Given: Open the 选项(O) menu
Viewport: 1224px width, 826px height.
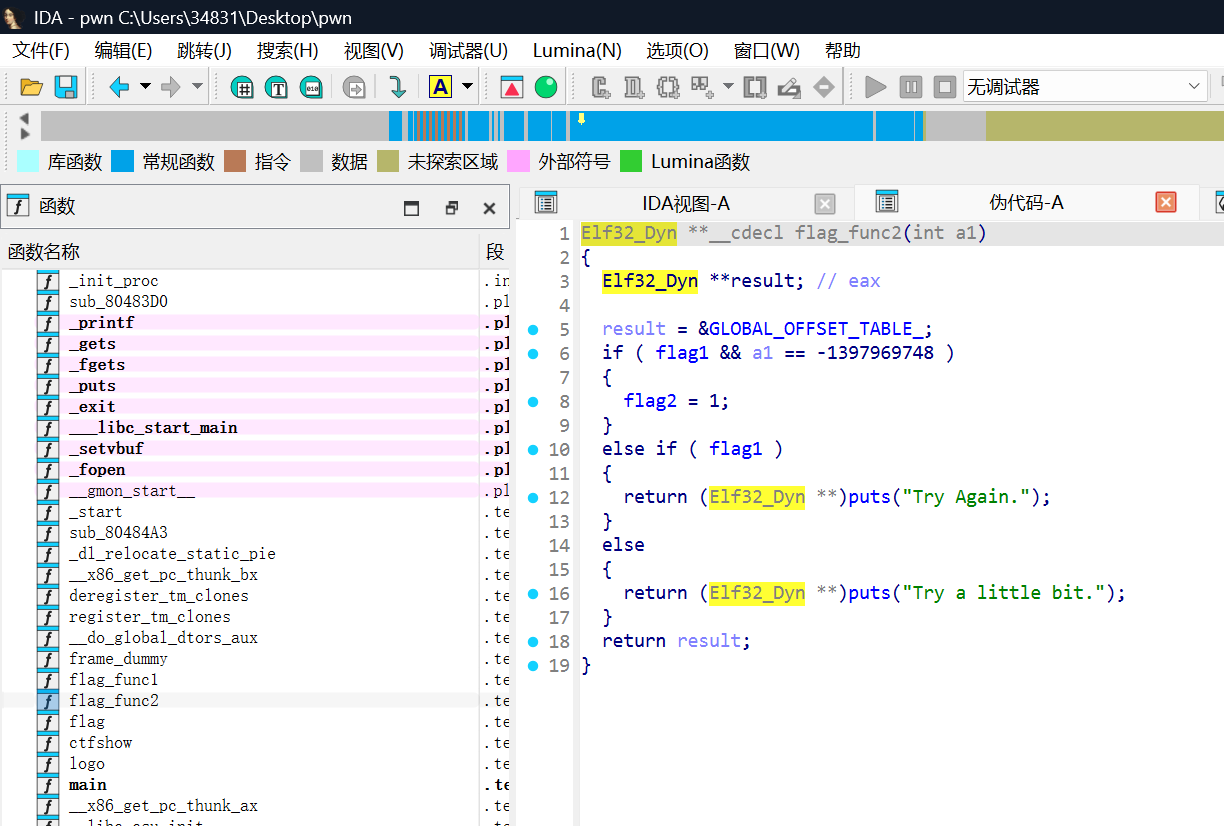Looking at the screenshot, I should point(677,51).
